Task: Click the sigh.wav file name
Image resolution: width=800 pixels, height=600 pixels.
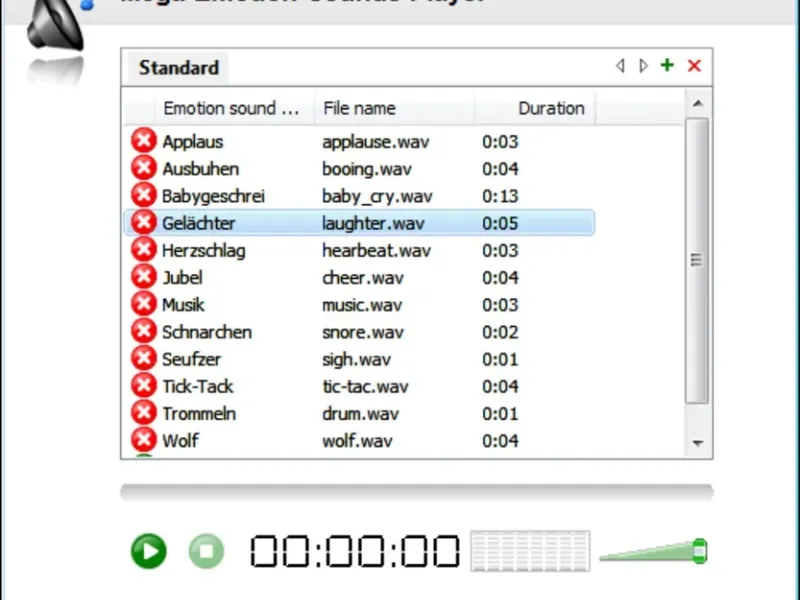Action: pos(356,359)
